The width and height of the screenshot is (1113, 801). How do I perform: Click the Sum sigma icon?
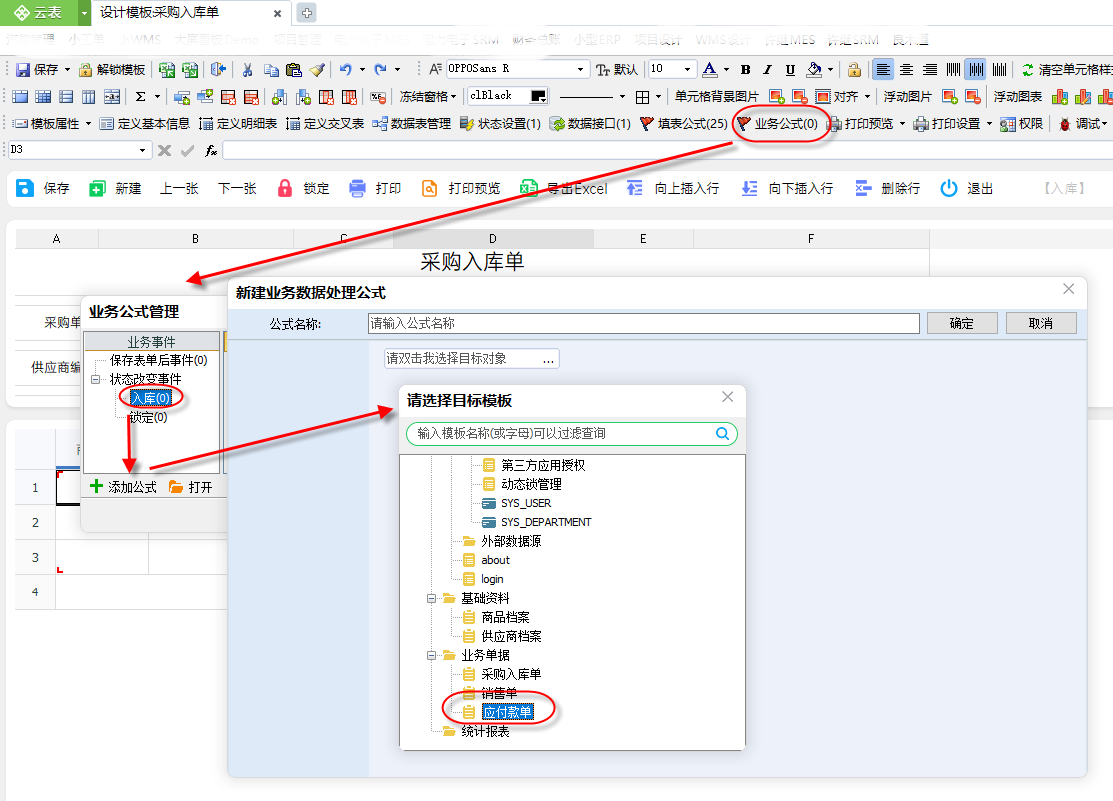141,96
